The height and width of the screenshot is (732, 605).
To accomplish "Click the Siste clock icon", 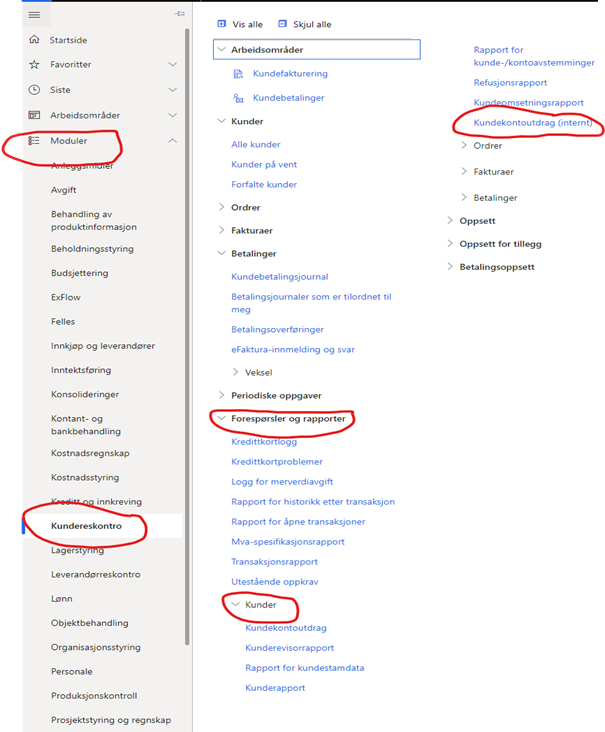I will click(x=34, y=89).
